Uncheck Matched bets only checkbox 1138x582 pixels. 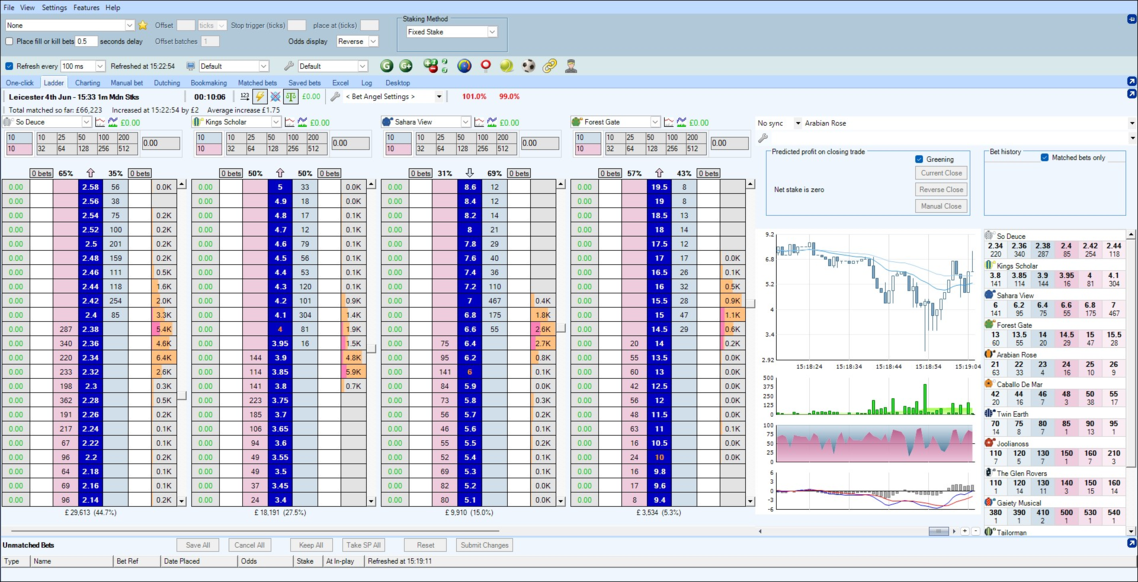pos(1045,157)
